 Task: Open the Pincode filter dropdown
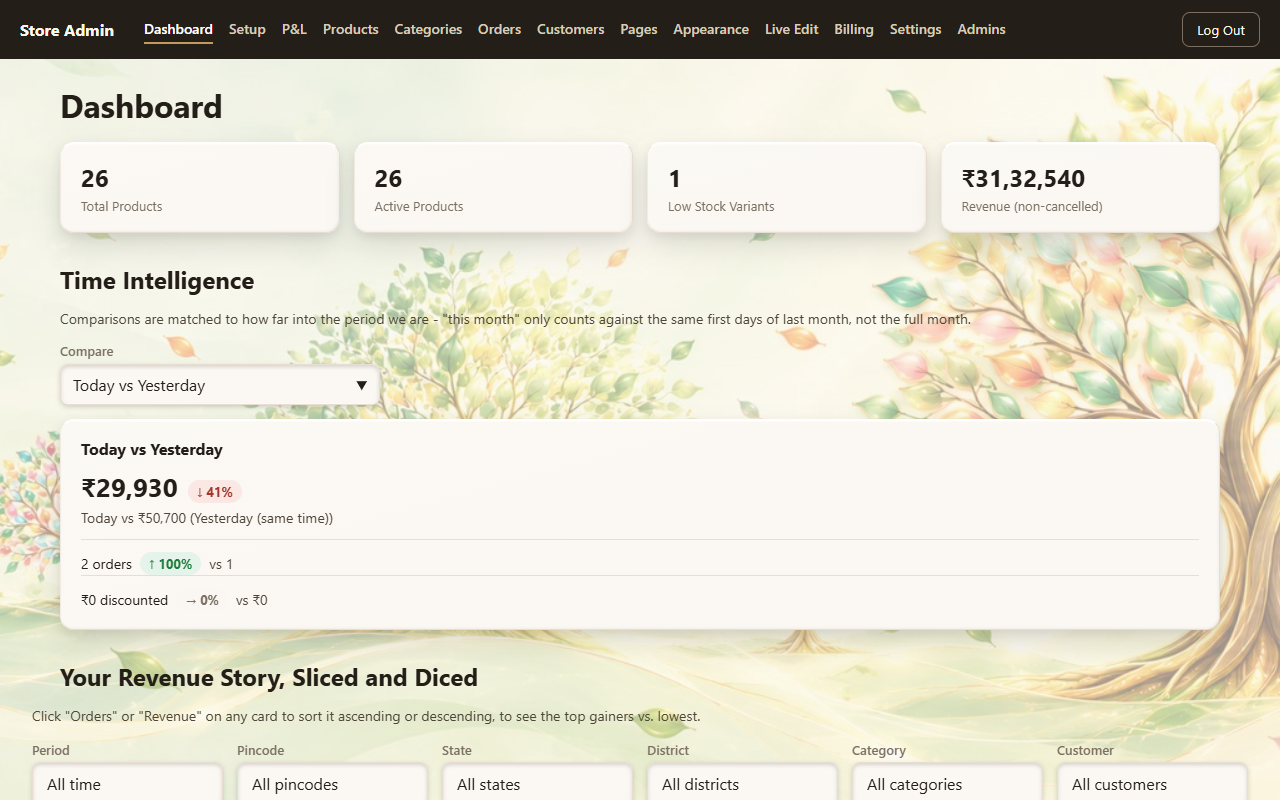pyautogui.click(x=332, y=783)
